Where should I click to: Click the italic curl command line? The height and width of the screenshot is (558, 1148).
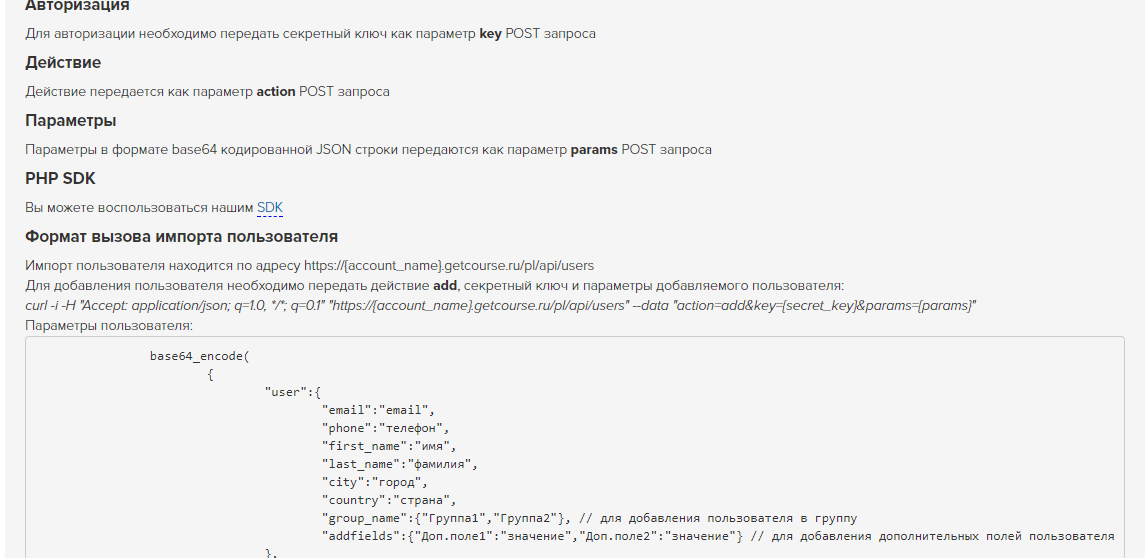(x=501, y=305)
